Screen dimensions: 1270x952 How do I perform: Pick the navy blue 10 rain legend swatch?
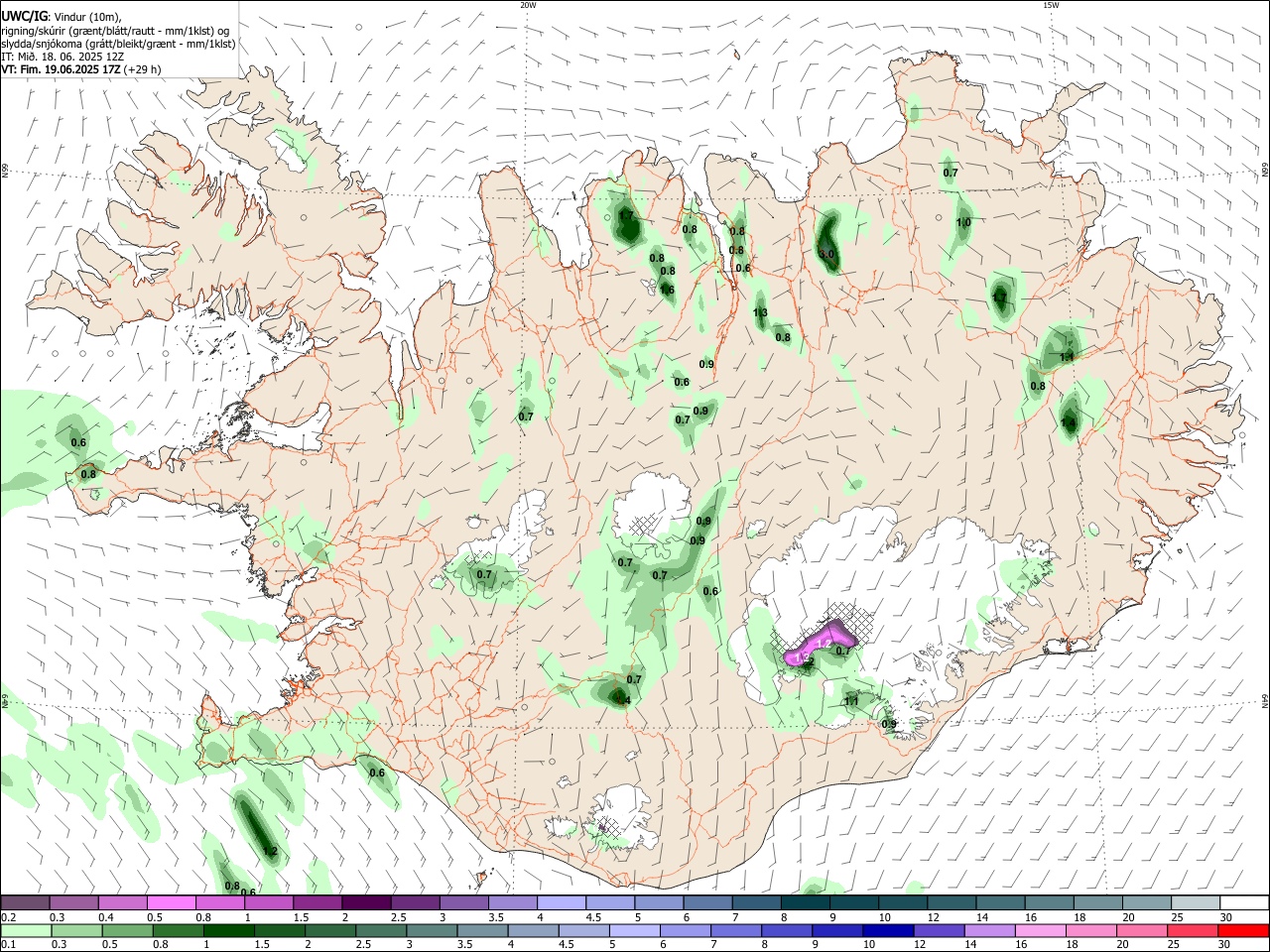(887, 930)
